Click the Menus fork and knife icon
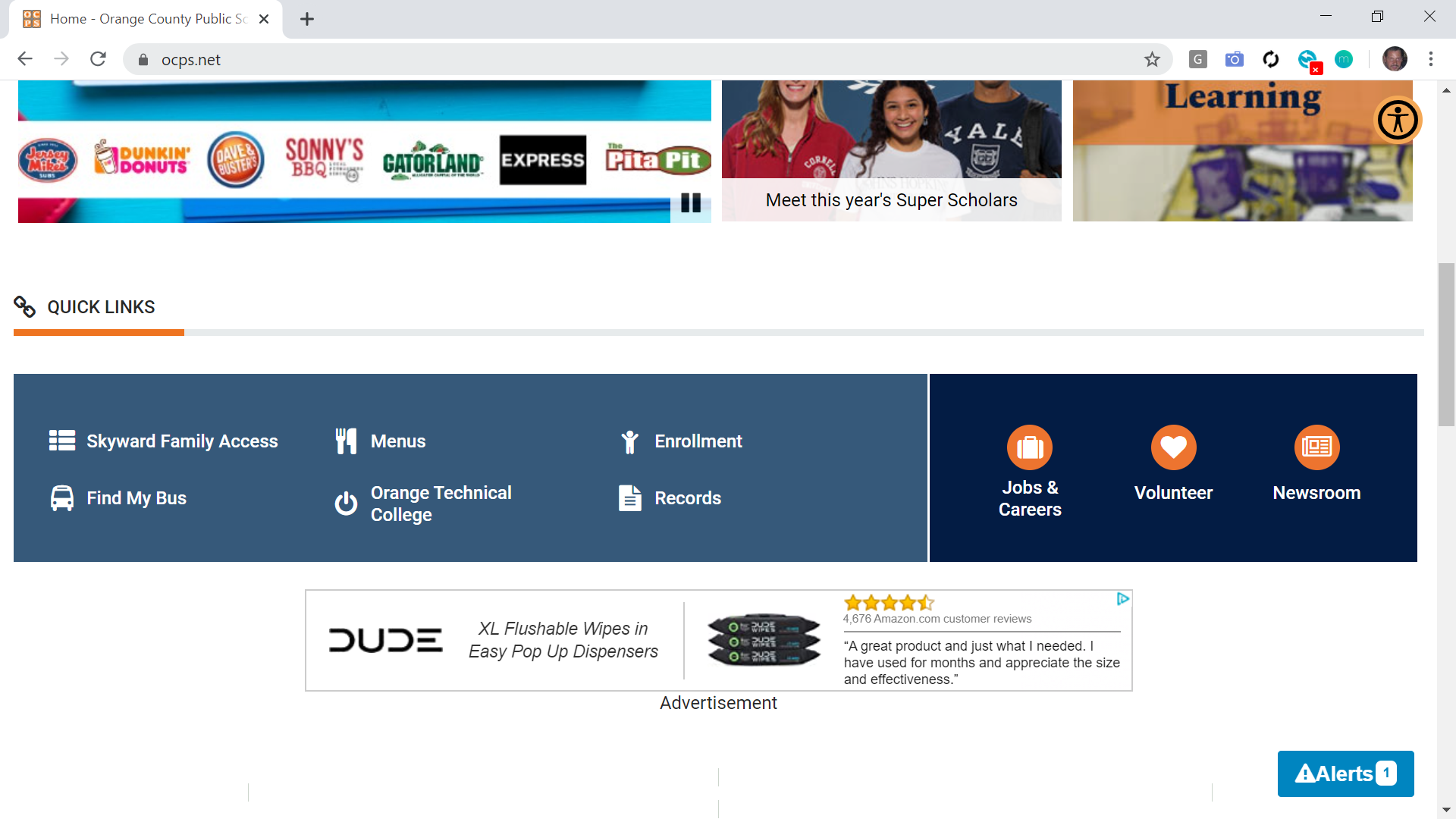1456x819 pixels. 346,441
